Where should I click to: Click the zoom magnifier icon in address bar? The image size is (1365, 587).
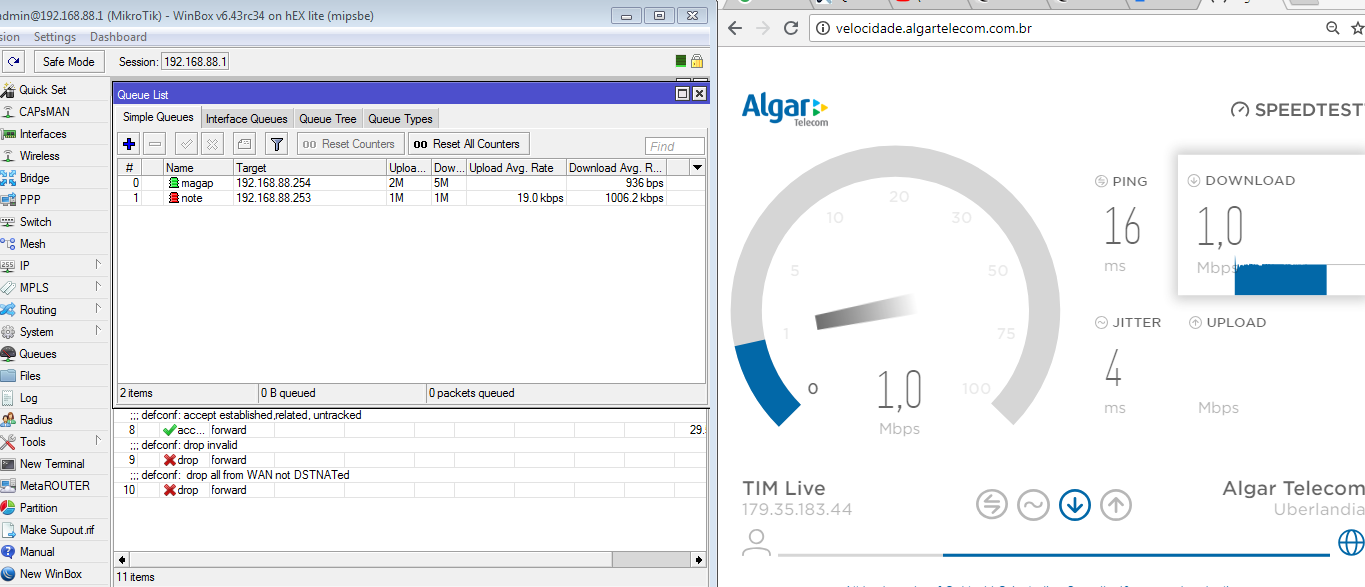pos(1333,28)
